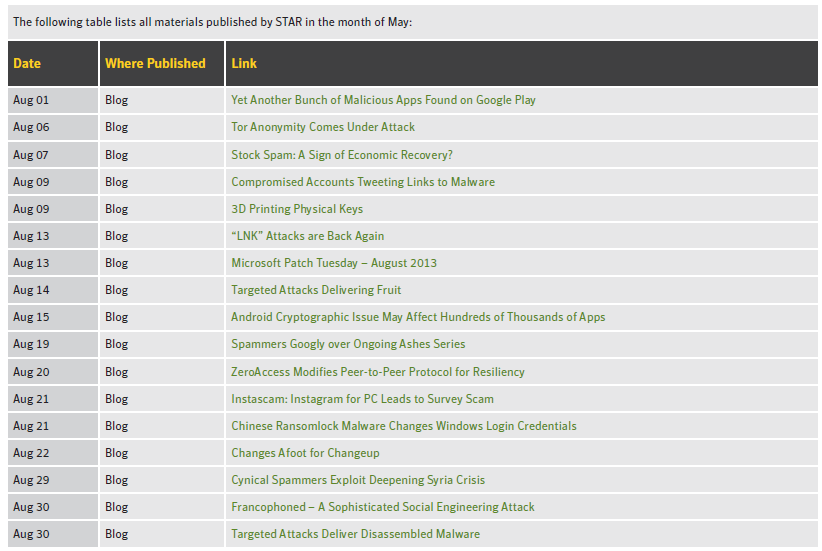Open '3D Printing Physical Keys' link
Image resolution: width=822 pixels, height=551 pixels.
click(x=297, y=209)
